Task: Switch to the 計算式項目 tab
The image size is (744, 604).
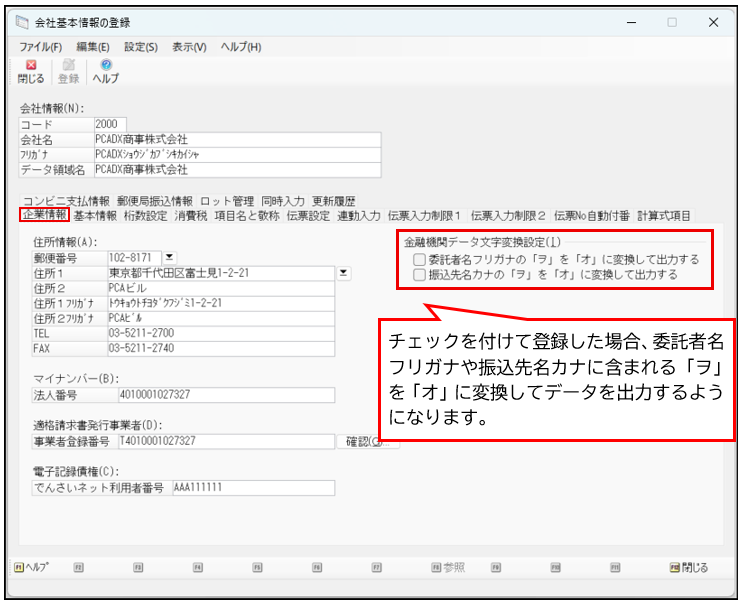Action: (663, 216)
